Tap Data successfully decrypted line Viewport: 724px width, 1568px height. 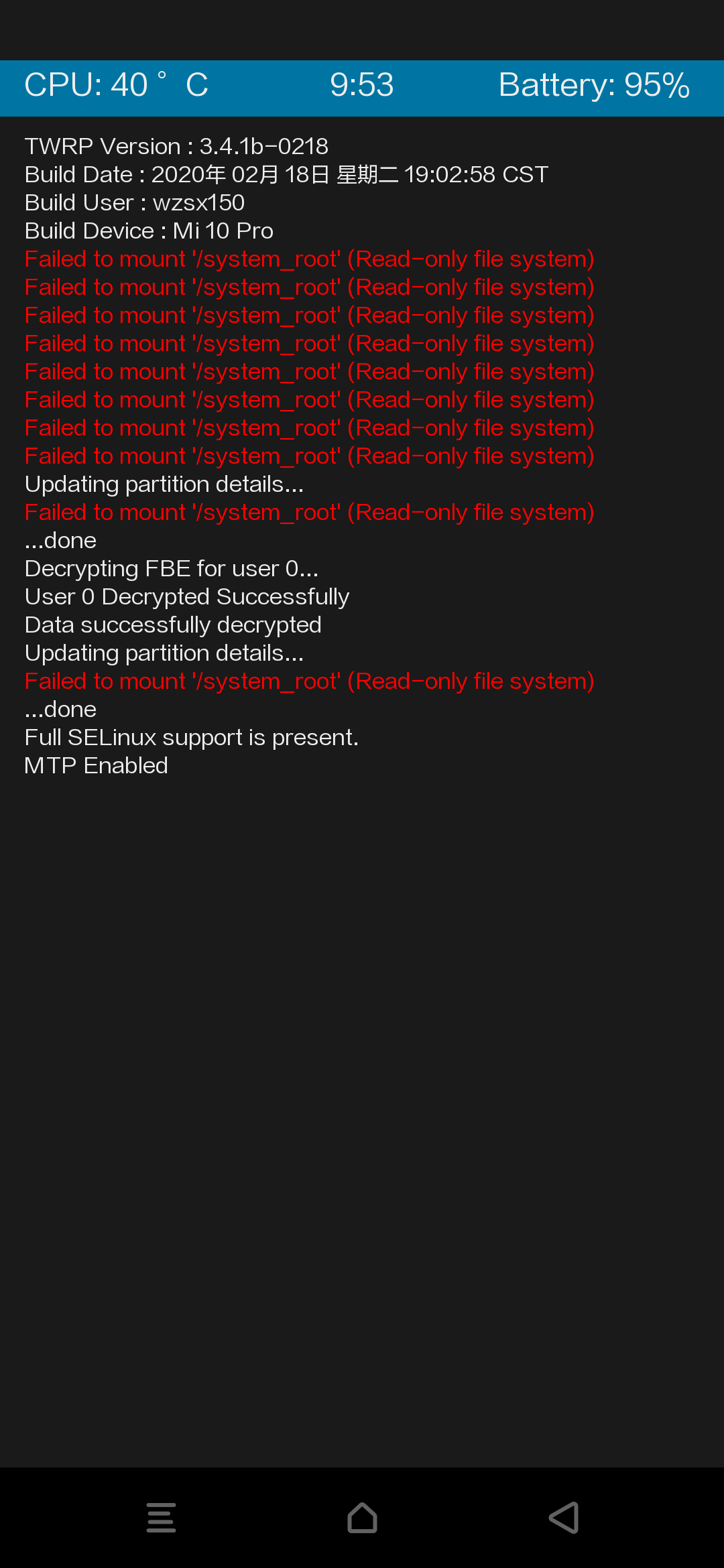[x=173, y=625]
